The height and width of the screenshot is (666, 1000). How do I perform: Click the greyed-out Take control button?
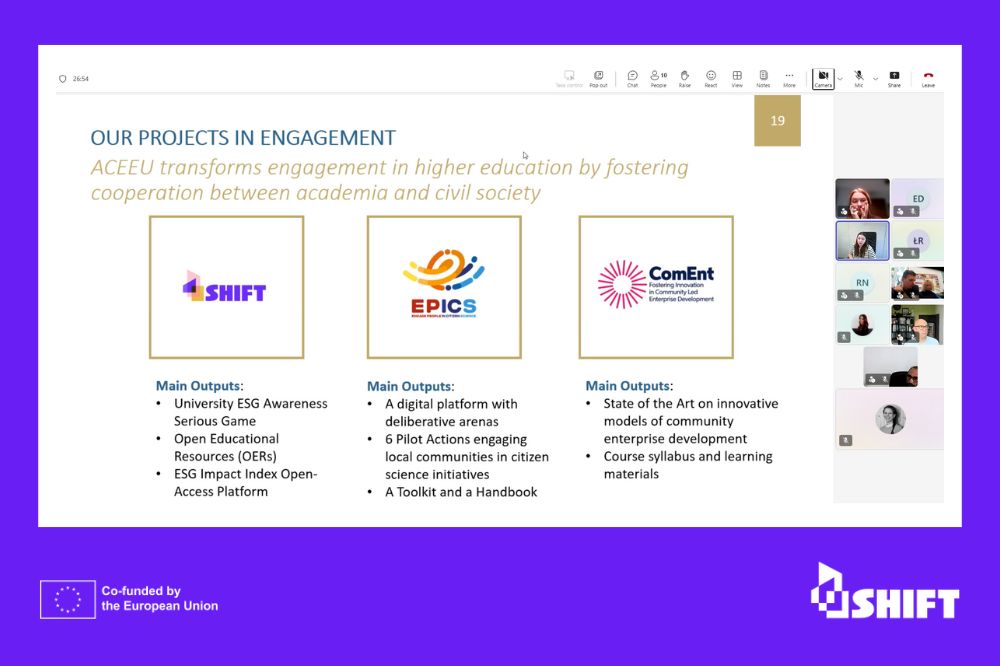pos(569,78)
